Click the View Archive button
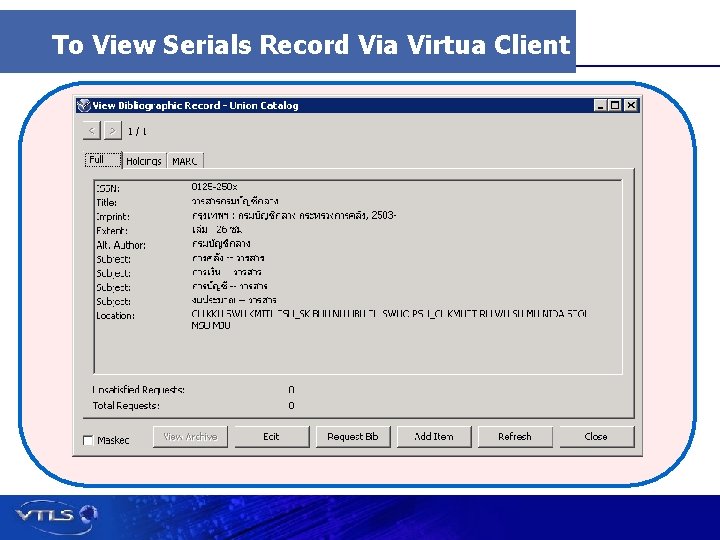Viewport: 720px width, 540px height. pyautogui.click(x=190, y=437)
